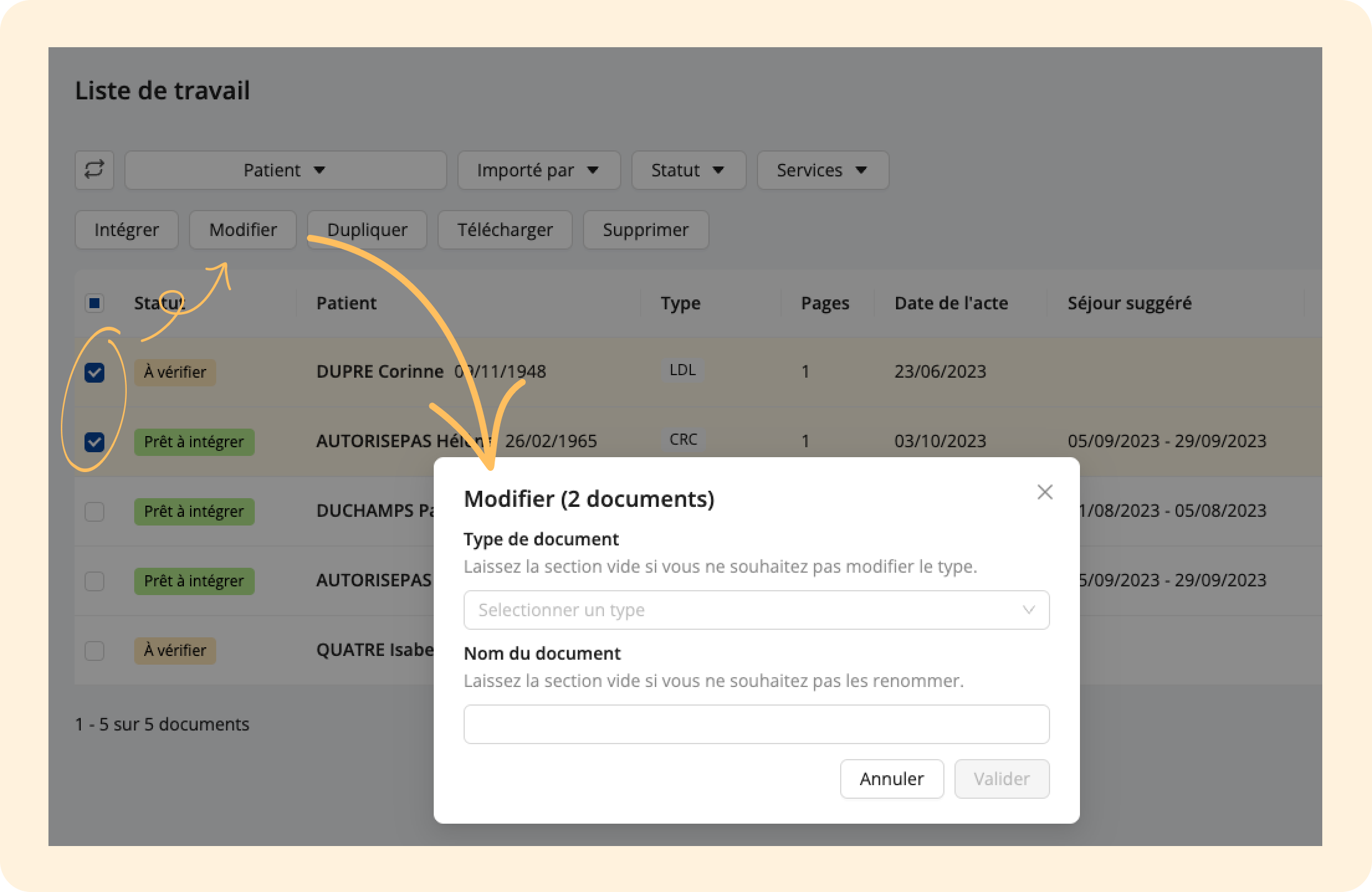Uncheck the AUTORISEPAS Hélène row checkbox
Screen dimensions: 1372x892
click(94, 442)
